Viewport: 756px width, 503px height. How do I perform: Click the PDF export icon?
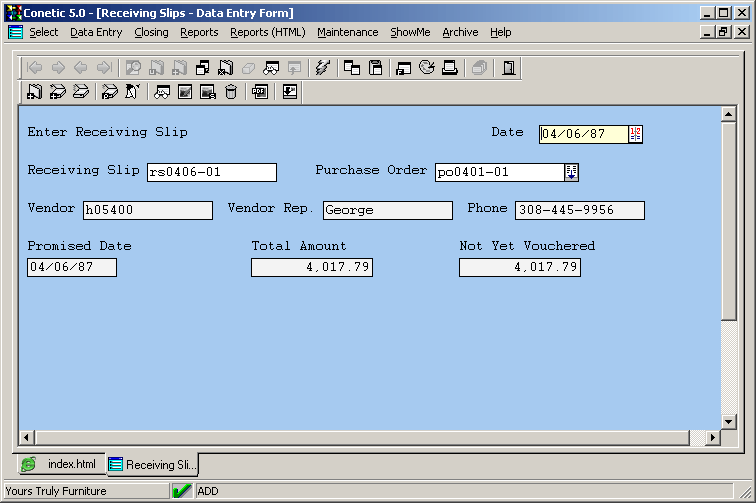click(x=260, y=92)
